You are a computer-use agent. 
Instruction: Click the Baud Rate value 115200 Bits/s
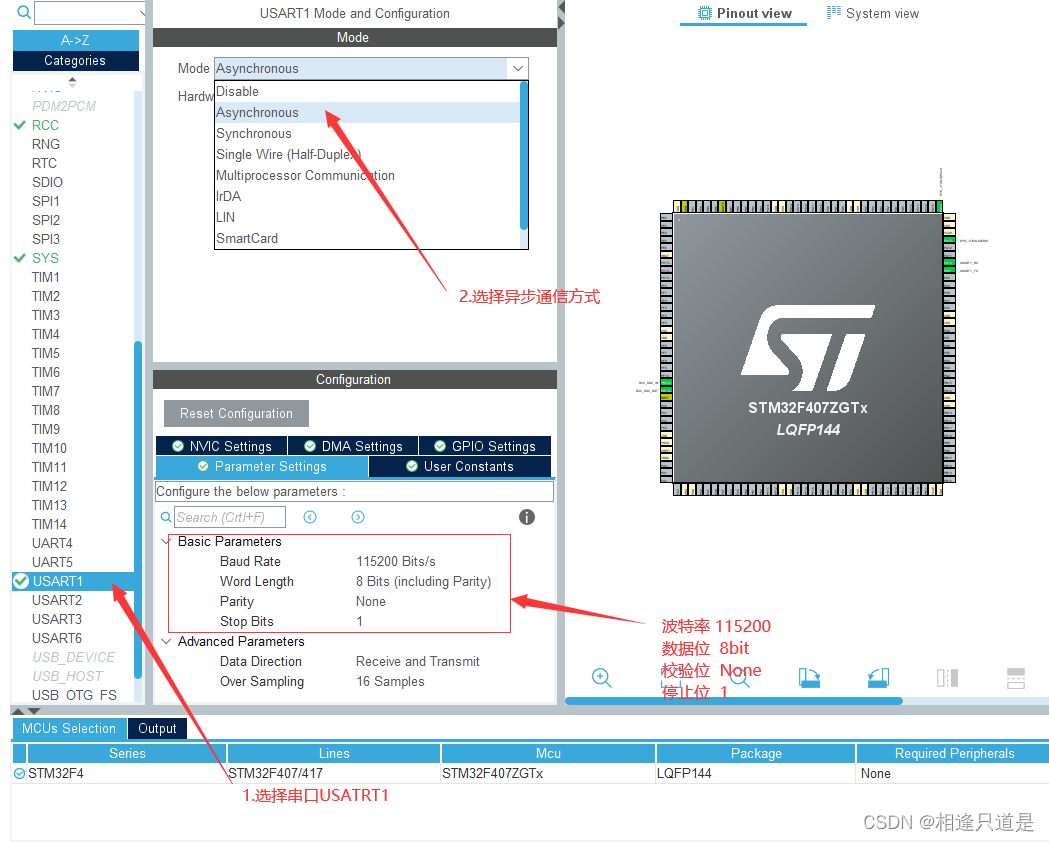click(x=395, y=561)
